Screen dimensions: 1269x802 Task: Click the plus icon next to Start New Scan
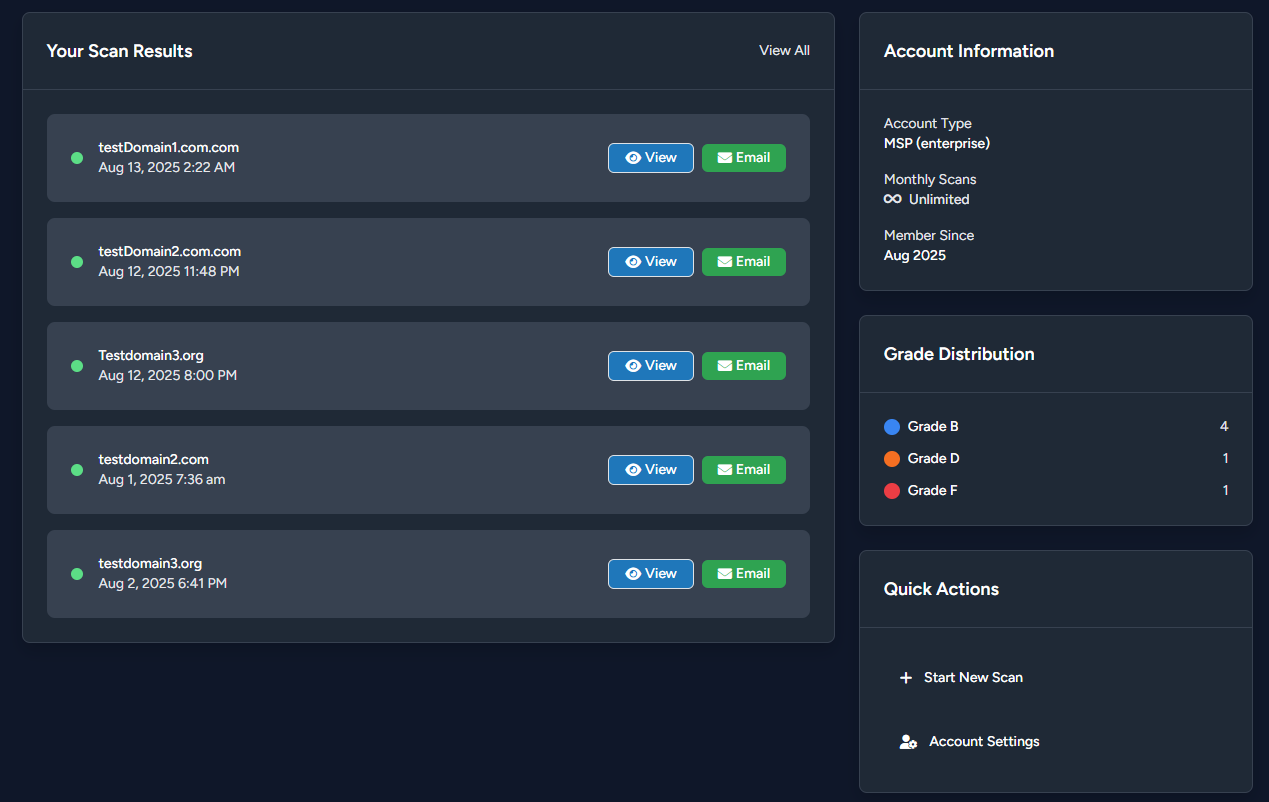[x=906, y=677]
